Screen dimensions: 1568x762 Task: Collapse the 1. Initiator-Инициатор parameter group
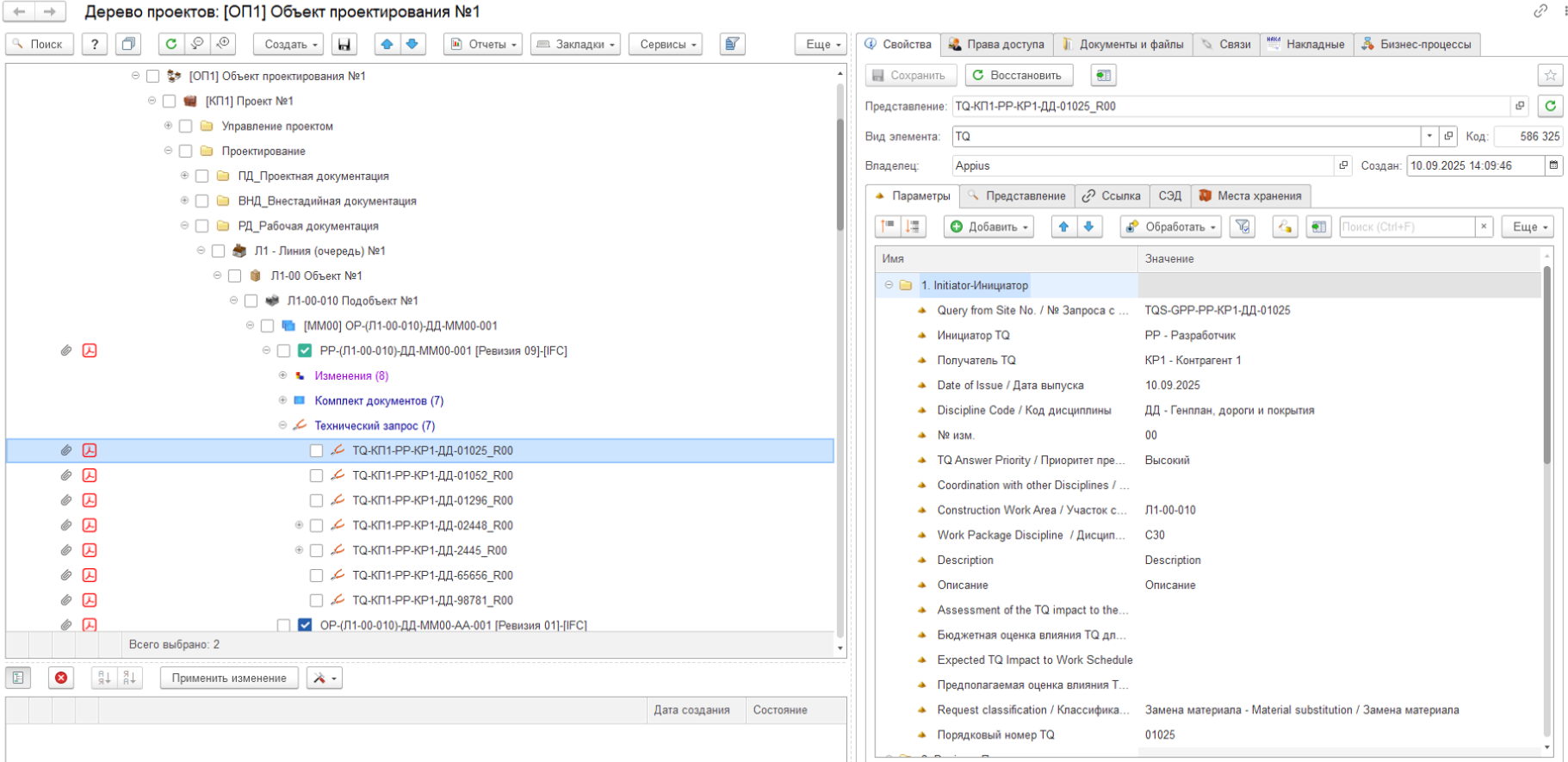pos(889,286)
